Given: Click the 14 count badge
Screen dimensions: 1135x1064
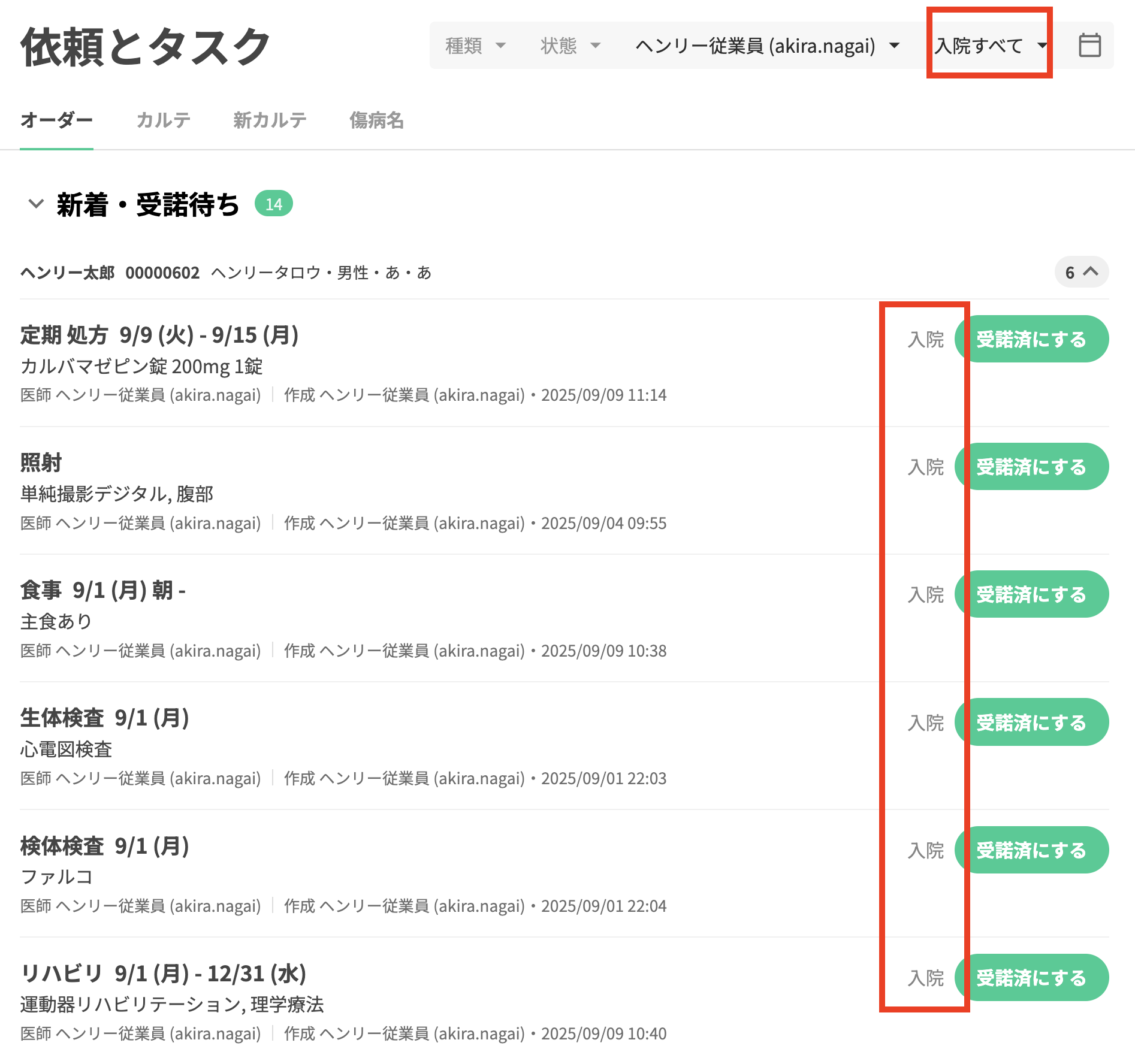Looking at the screenshot, I should point(273,204).
